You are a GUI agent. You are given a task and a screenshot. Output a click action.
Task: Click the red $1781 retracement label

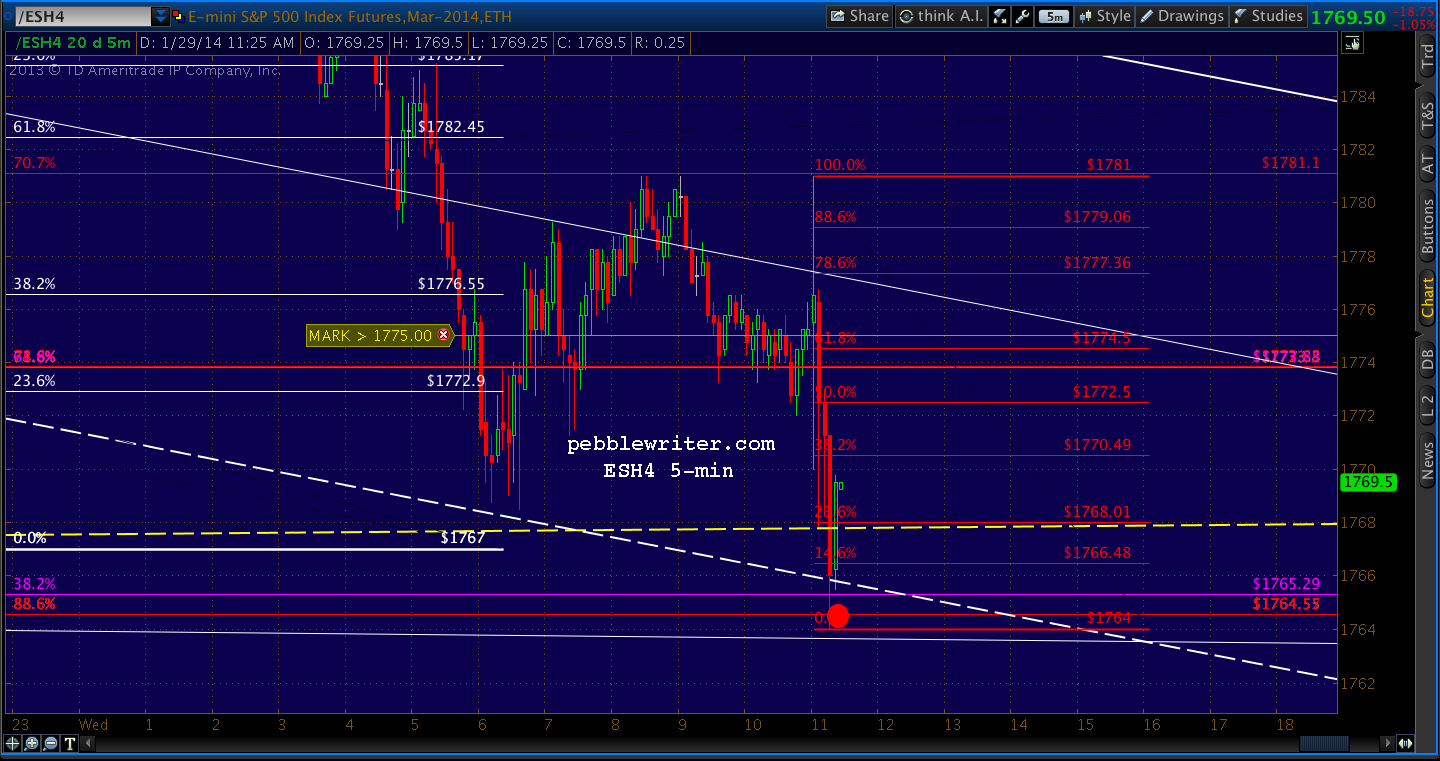pyautogui.click(x=1109, y=165)
